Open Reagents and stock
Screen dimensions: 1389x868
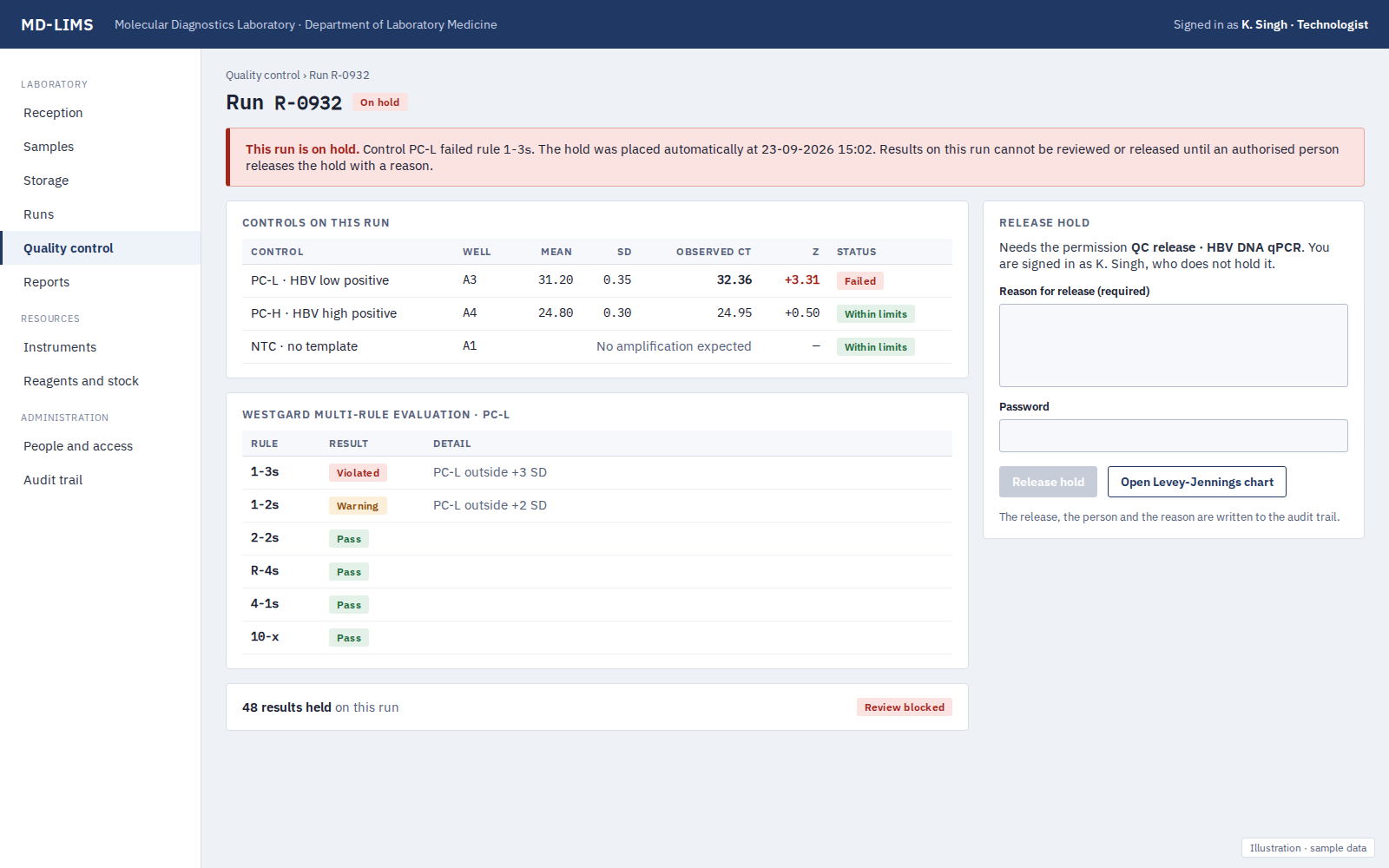coord(100,381)
